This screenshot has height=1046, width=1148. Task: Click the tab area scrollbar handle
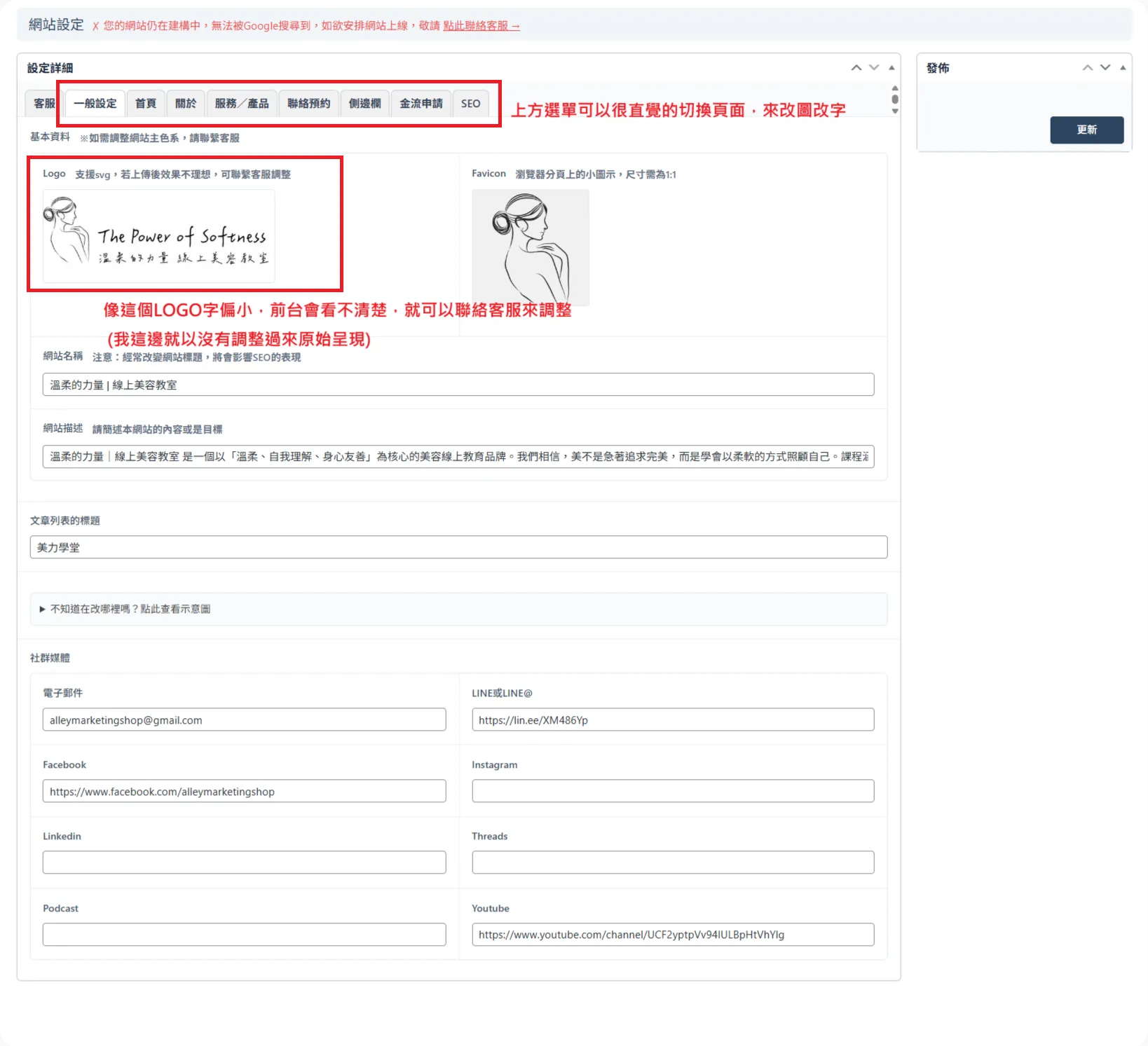tap(895, 99)
